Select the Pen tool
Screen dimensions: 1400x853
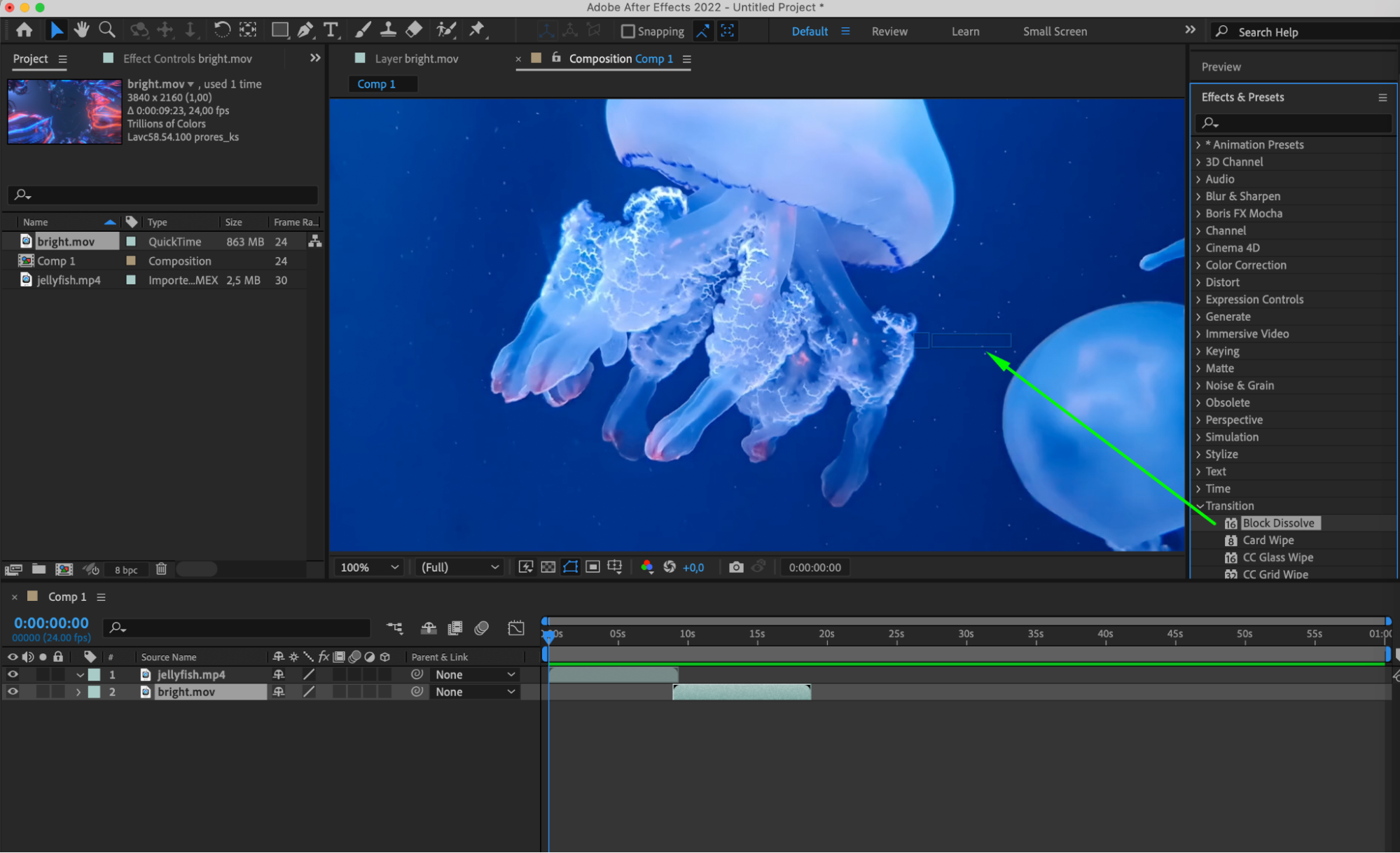click(x=305, y=30)
